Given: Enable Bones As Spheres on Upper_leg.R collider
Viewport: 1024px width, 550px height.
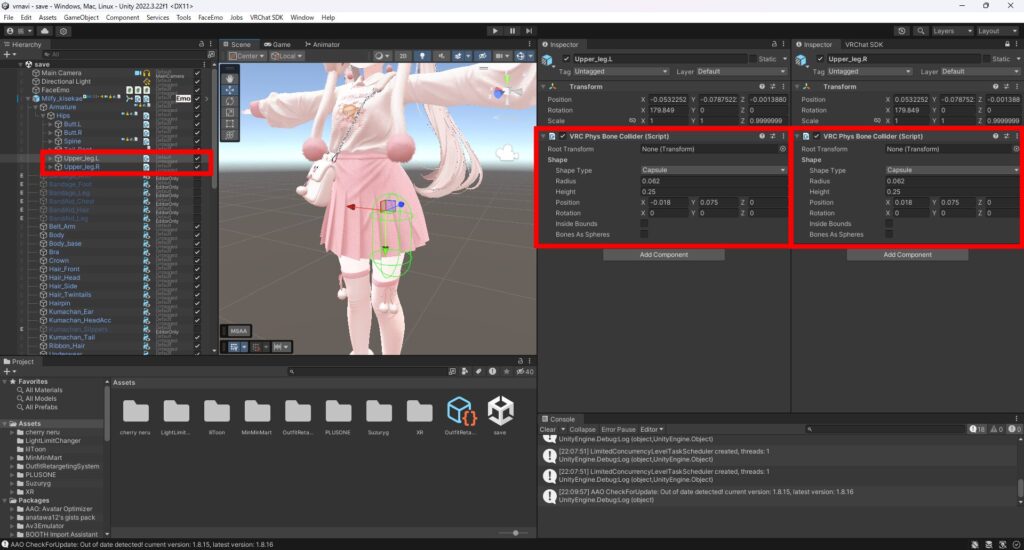Looking at the screenshot, I should (889, 234).
